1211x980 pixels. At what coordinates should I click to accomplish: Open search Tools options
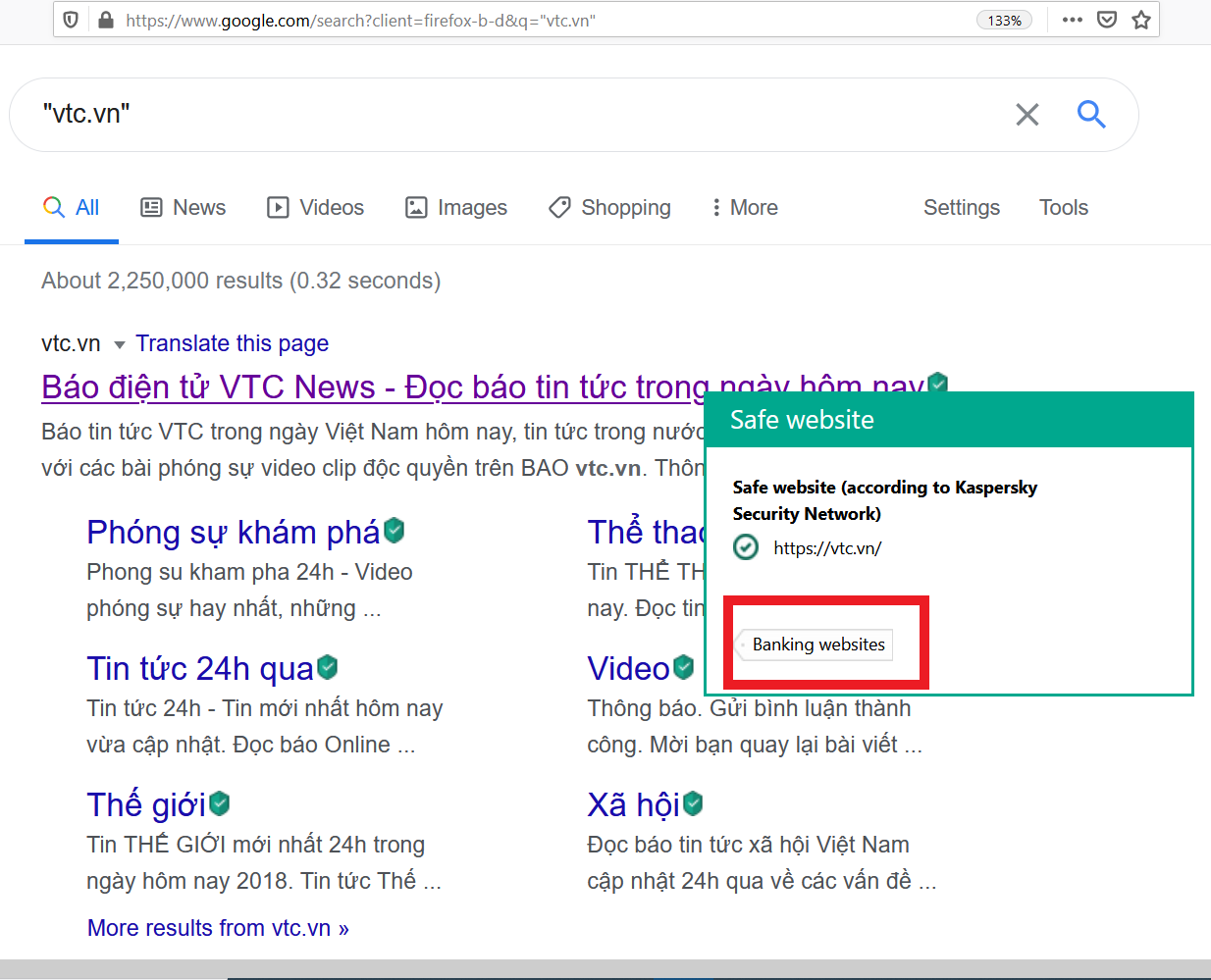[1064, 208]
